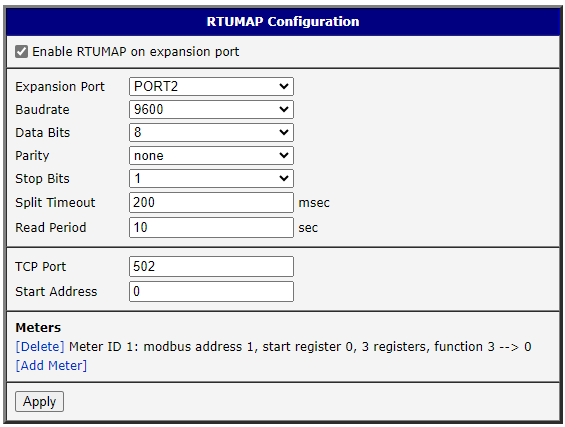Delete Meter ID 1 via Delete link
Viewport: 565px width, 427px height.
pyautogui.click(x=40, y=347)
